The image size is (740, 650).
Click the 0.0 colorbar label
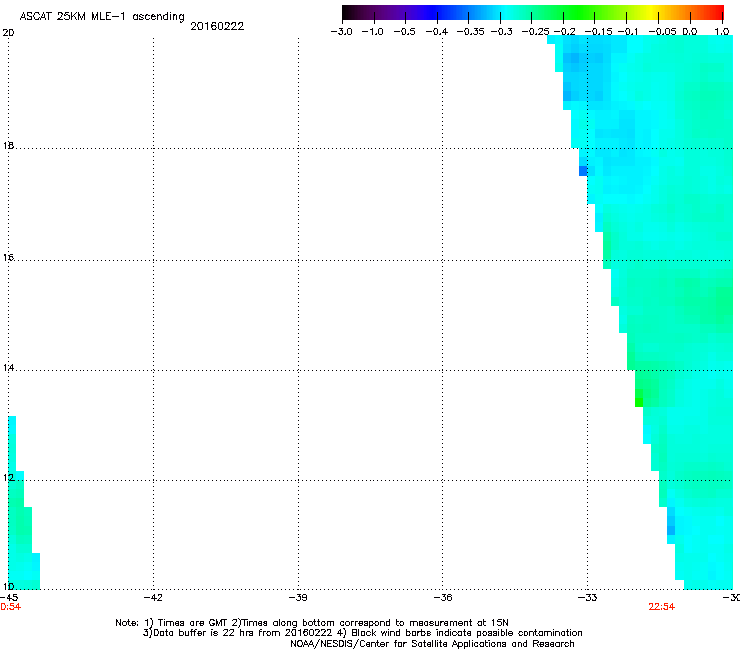tap(690, 32)
